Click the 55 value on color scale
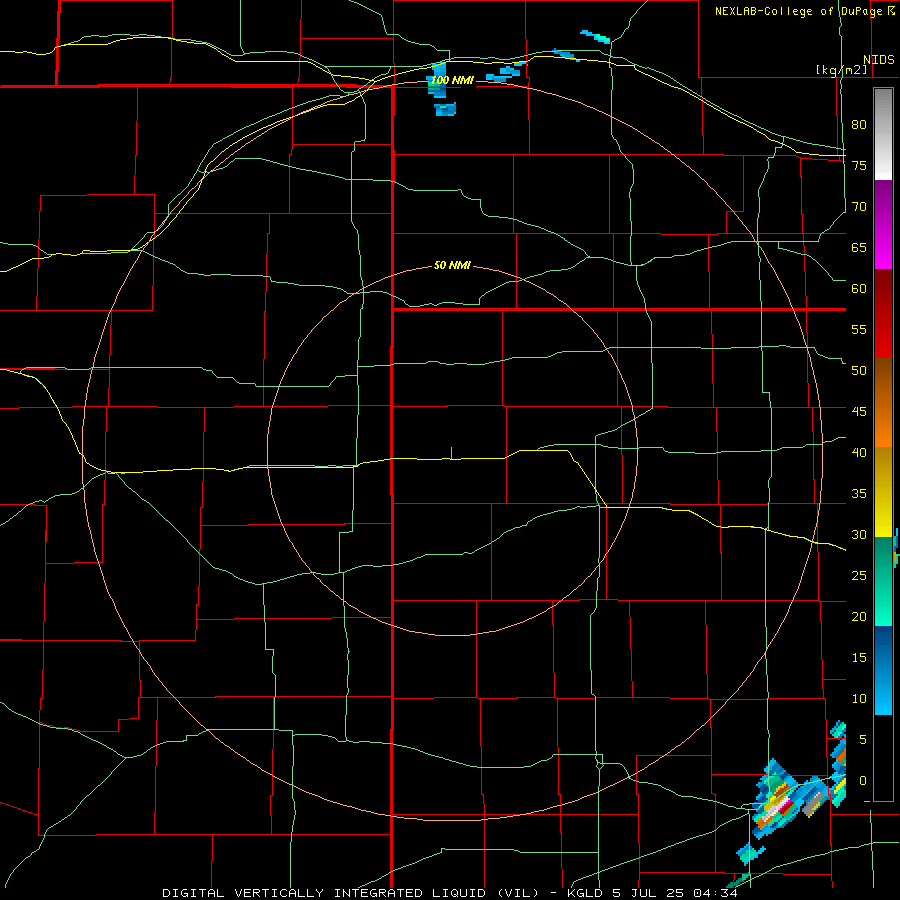Viewport: 900px width, 900px height. click(x=859, y=330)
